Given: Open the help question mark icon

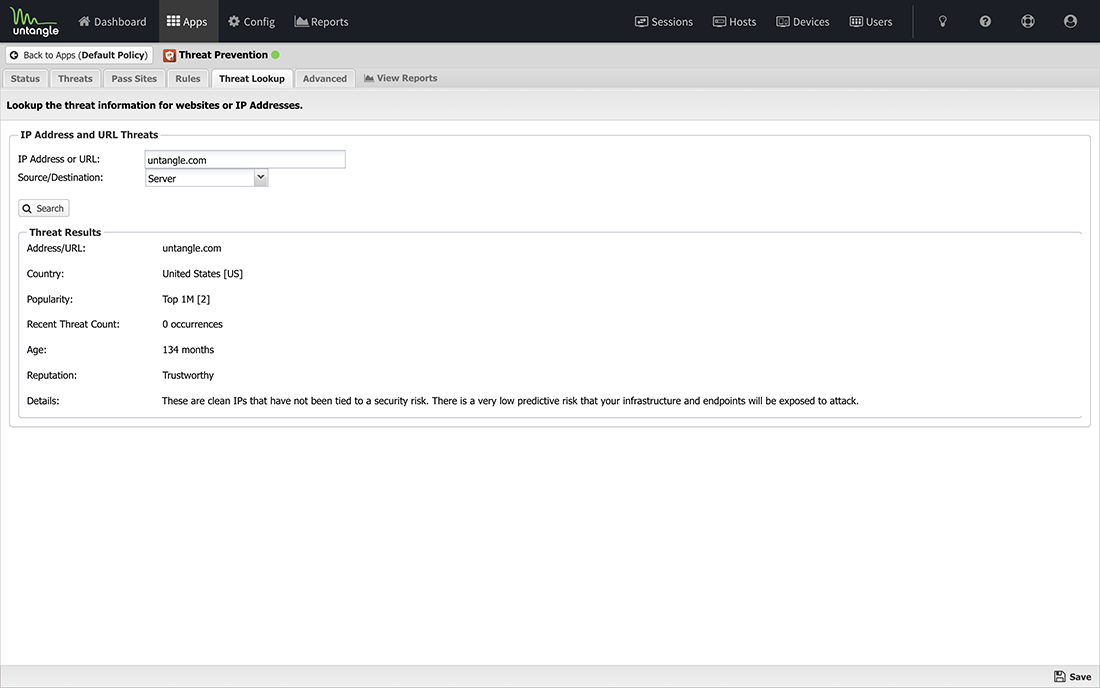Looking at the screenshot, I should tap(985, 22).
